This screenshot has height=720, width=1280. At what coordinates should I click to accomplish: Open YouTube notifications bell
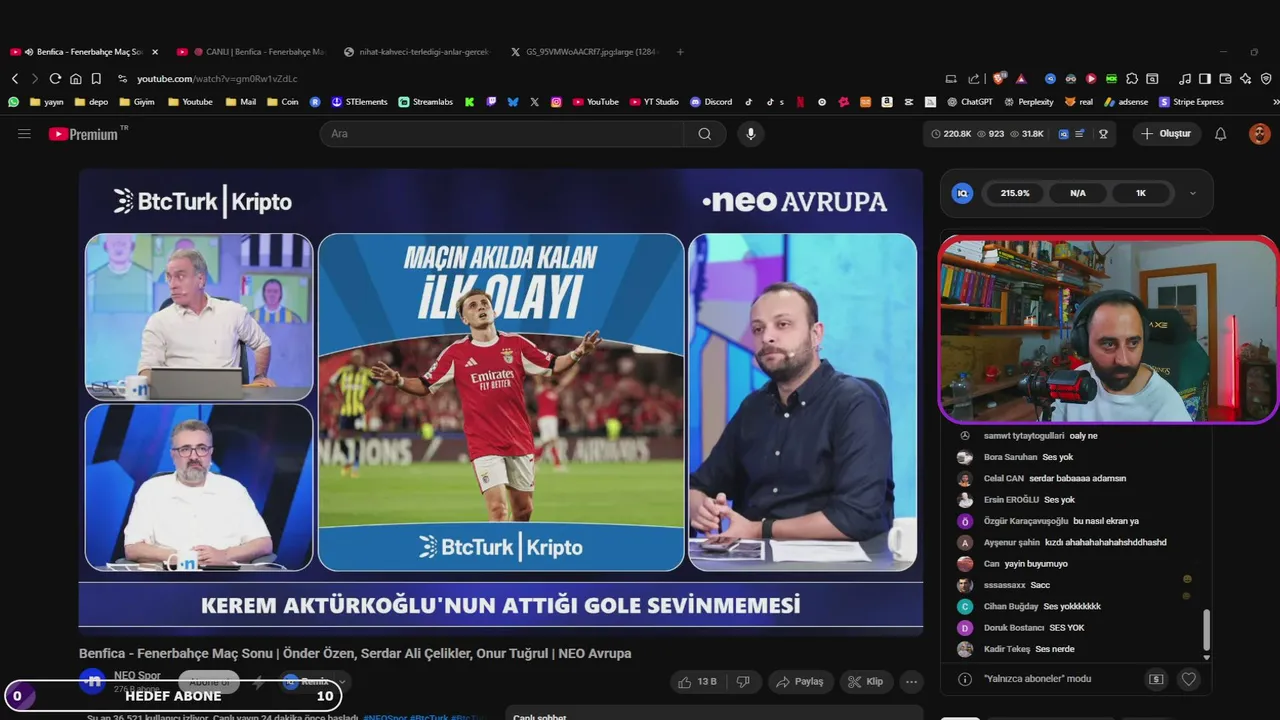1220,134
